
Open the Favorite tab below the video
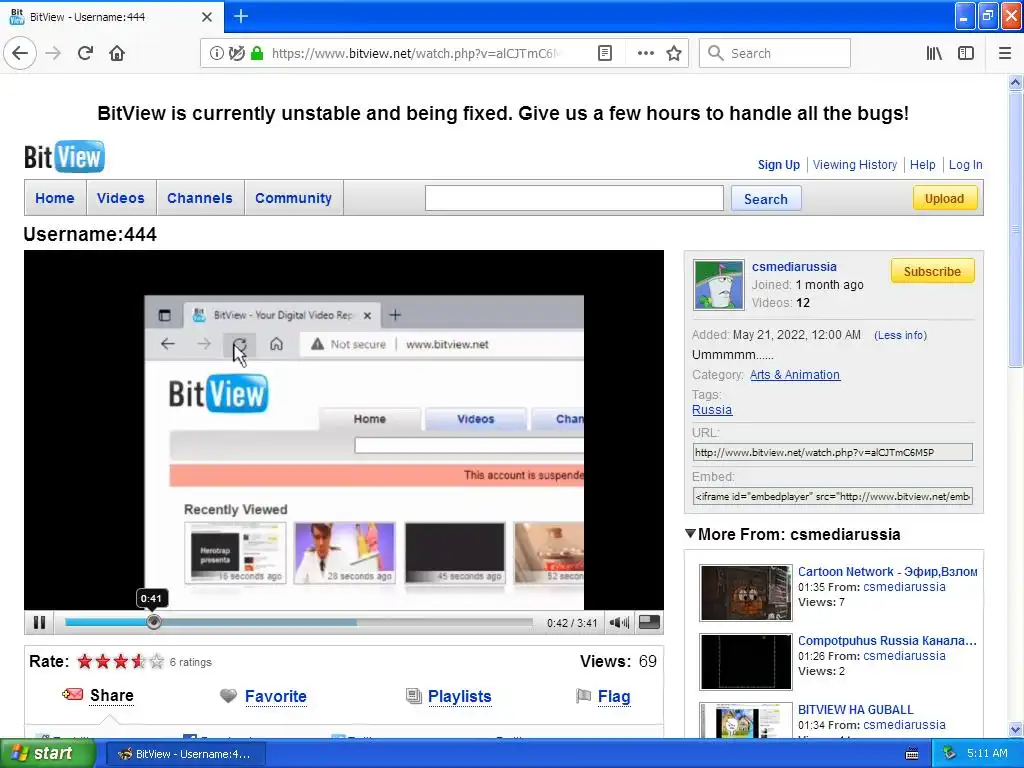[276, 696]
